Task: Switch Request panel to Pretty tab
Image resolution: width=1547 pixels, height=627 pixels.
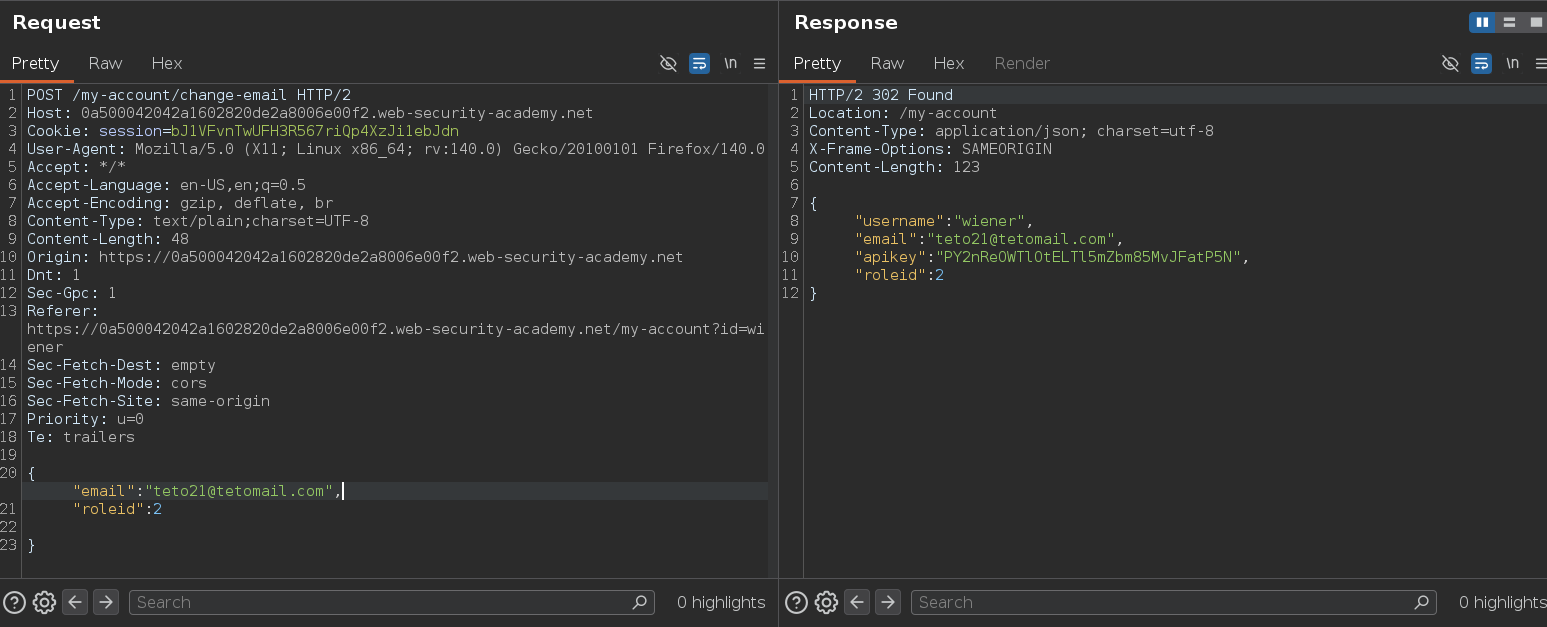Action: click(36, 63)
